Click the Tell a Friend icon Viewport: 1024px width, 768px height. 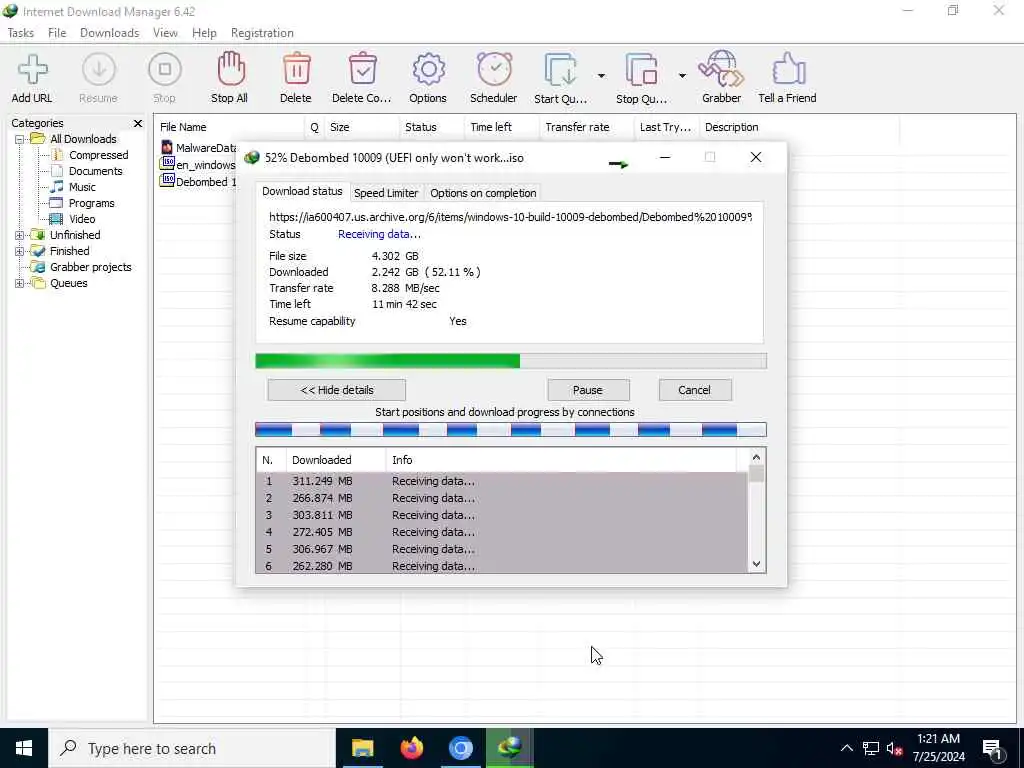788,69
